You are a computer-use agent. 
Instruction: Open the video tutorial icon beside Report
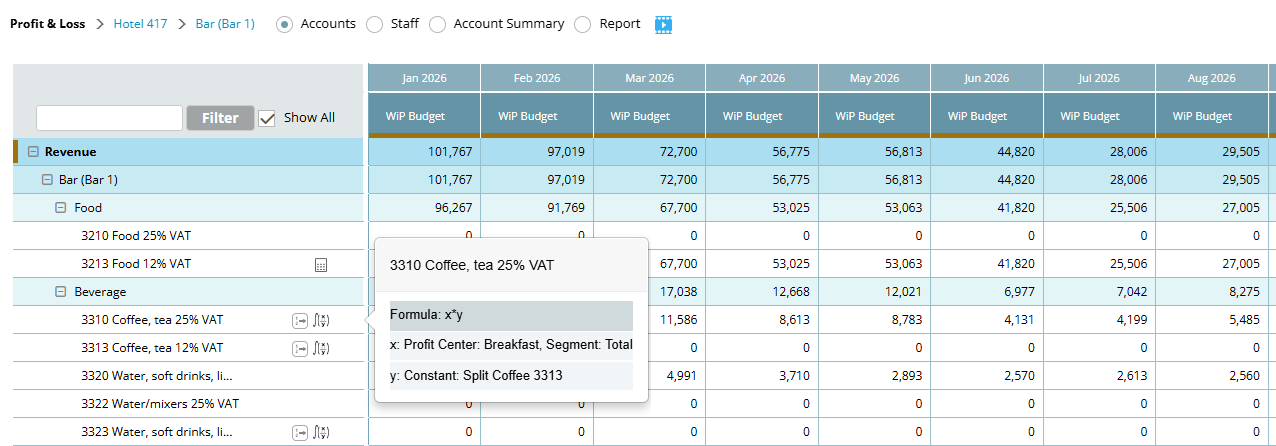tap(664, 24)
